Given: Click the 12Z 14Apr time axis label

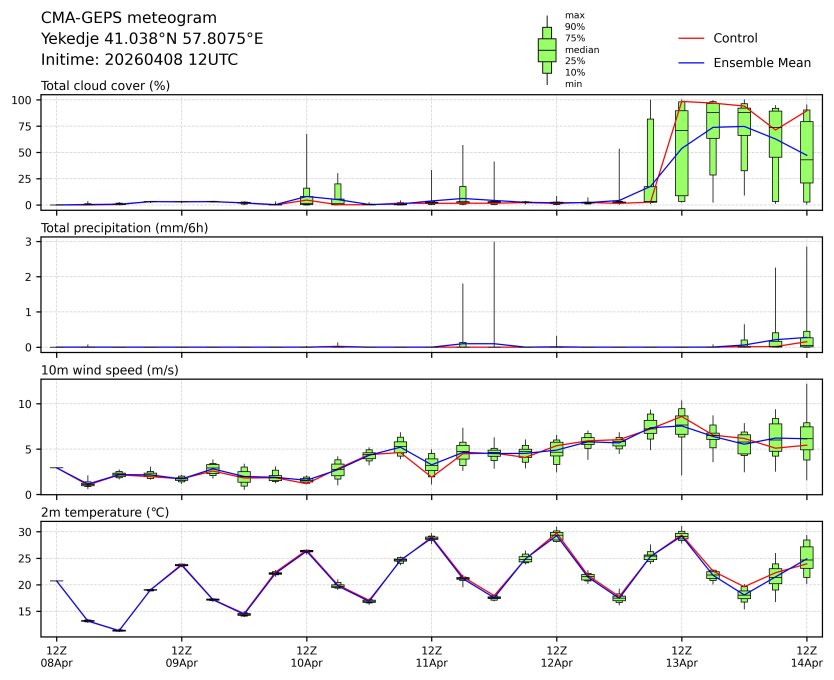Looking at the screenshot, I should [806, 657].
